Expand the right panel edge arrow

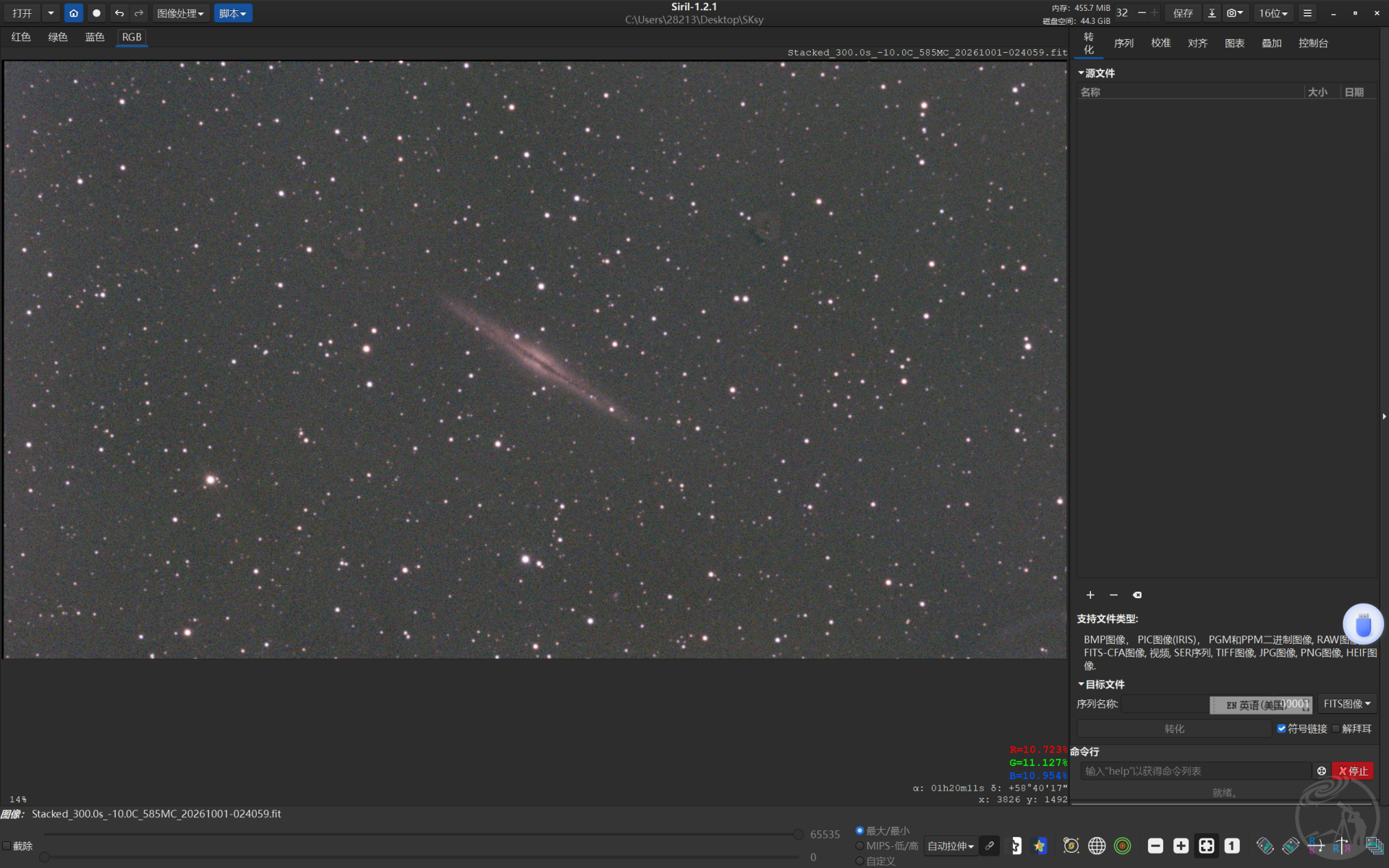(x=1384, y=417)
